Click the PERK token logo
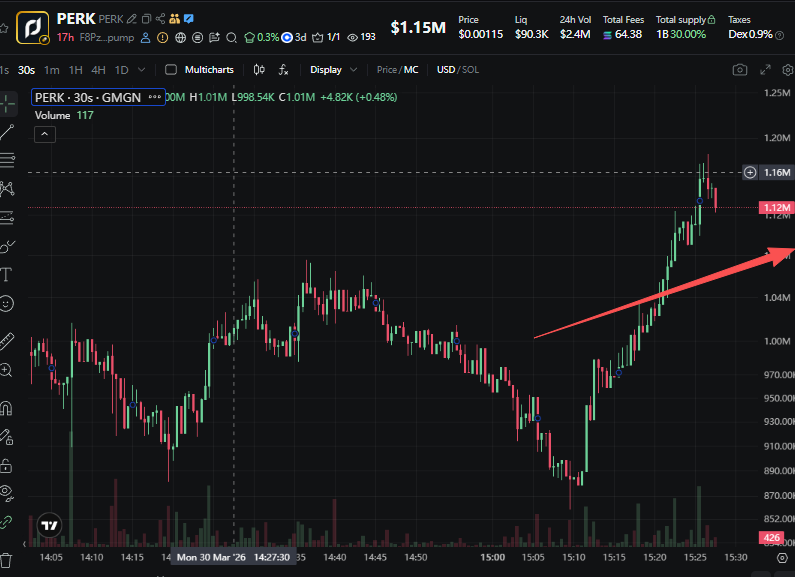This screenshot has height=577, width=795. click(x=33, y=27)
